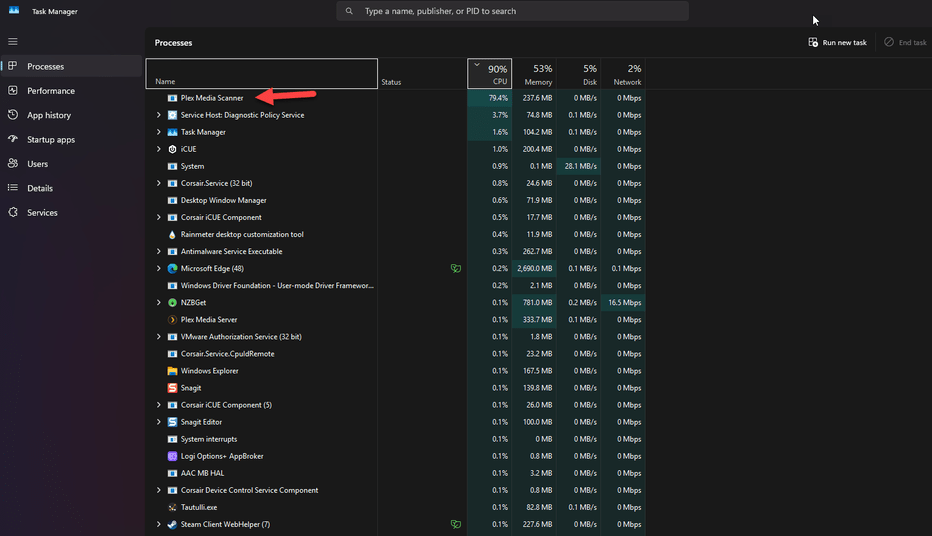
Task: Click the Rainmeter droplet icon
Action: coord(172,235)
